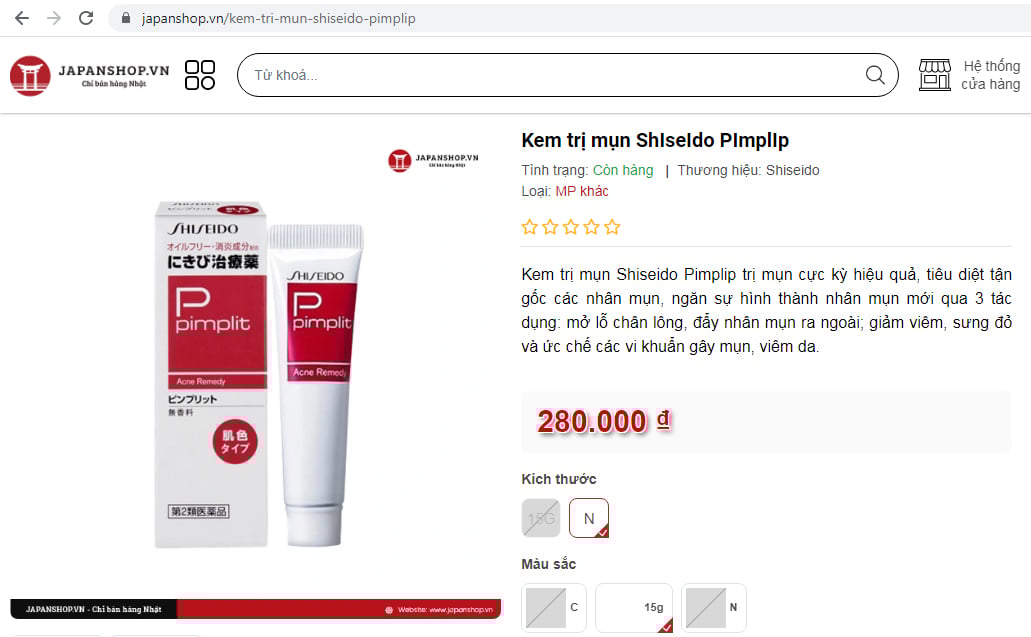Image resolution: width=1031 pixels, height=637 pixels.
Task: Choose the last color option N
Action: point(713,608)
